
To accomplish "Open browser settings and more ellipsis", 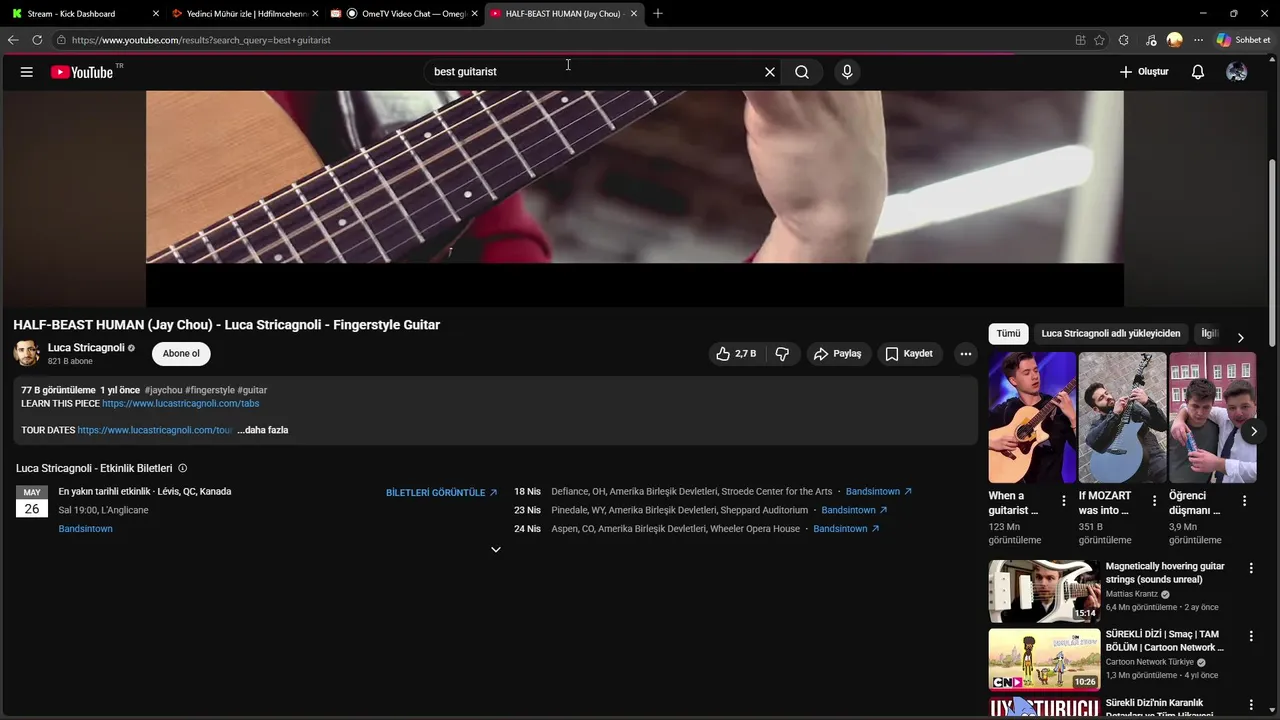I will click(1198, 40).
